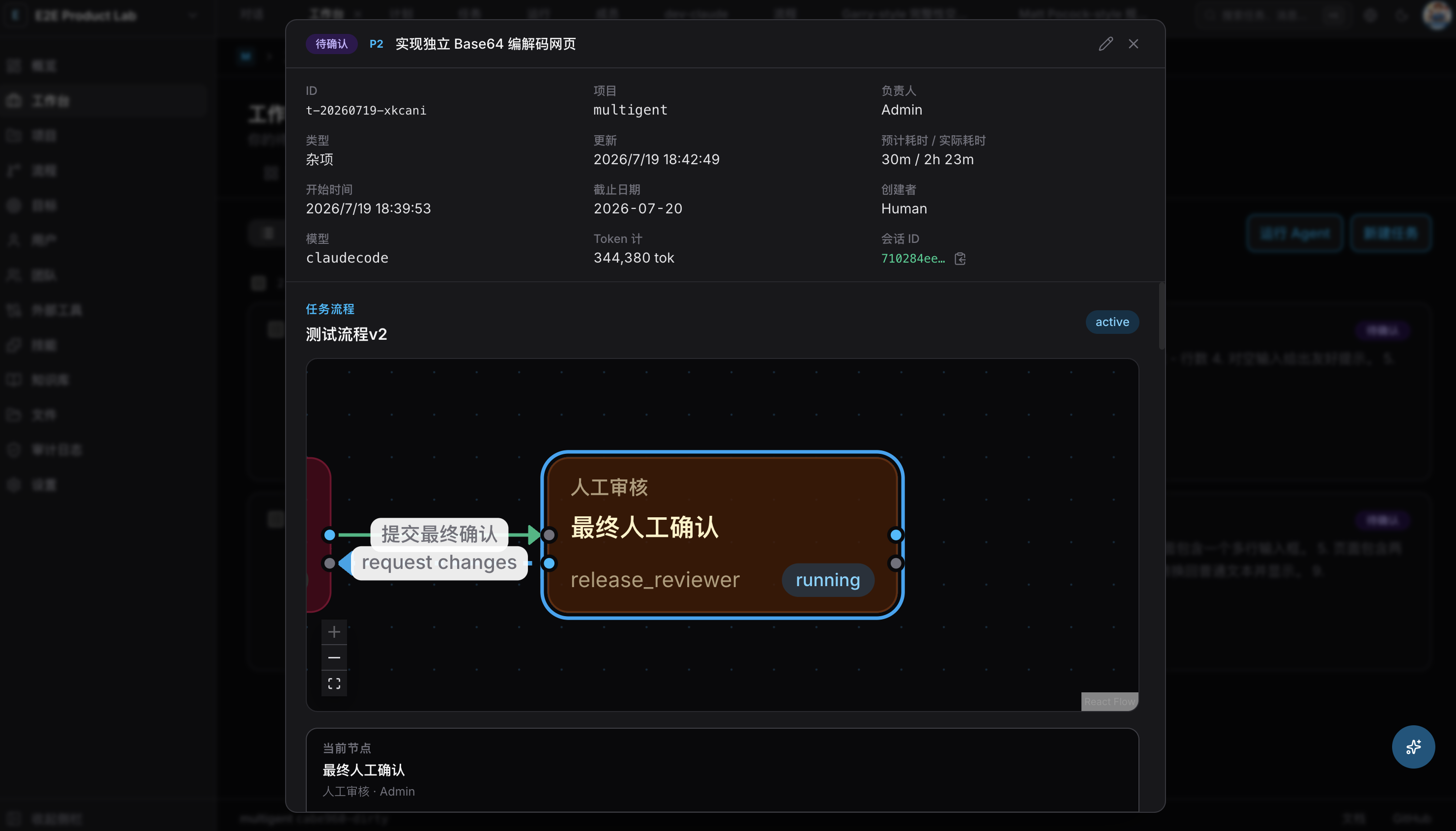This screenshot has width=1456, height=831.
Task: Click the pencil edit icon in task header
Action: pos(1106,44)
